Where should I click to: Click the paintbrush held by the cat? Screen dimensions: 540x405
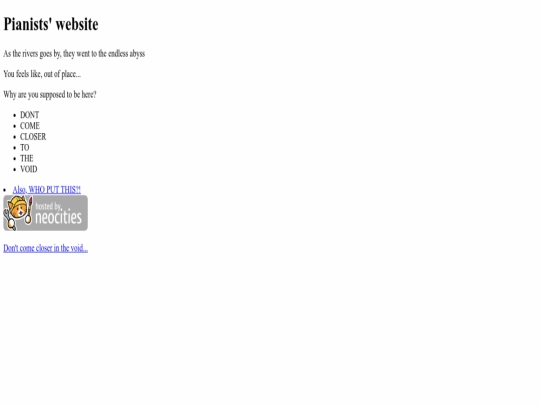29,210
